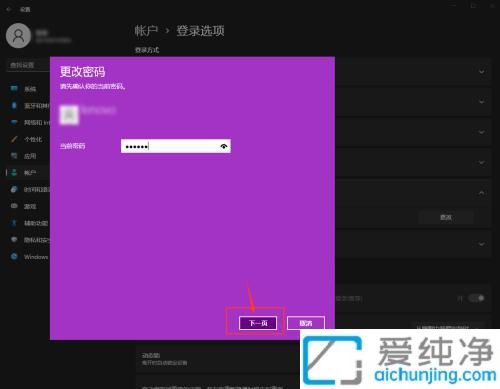Open the 应用 sidebar icon
This screenshot has width=500, height=389.
(x=14, y=156)
